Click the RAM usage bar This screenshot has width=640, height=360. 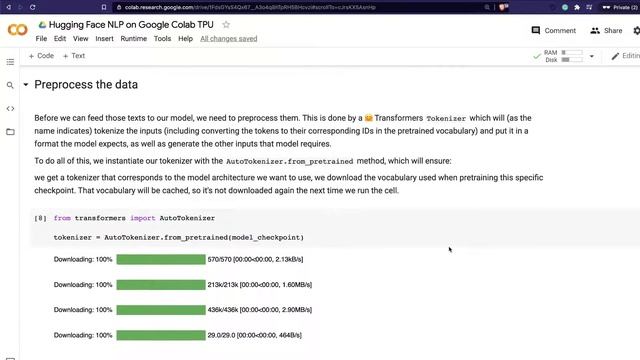[x=572, y=53]
